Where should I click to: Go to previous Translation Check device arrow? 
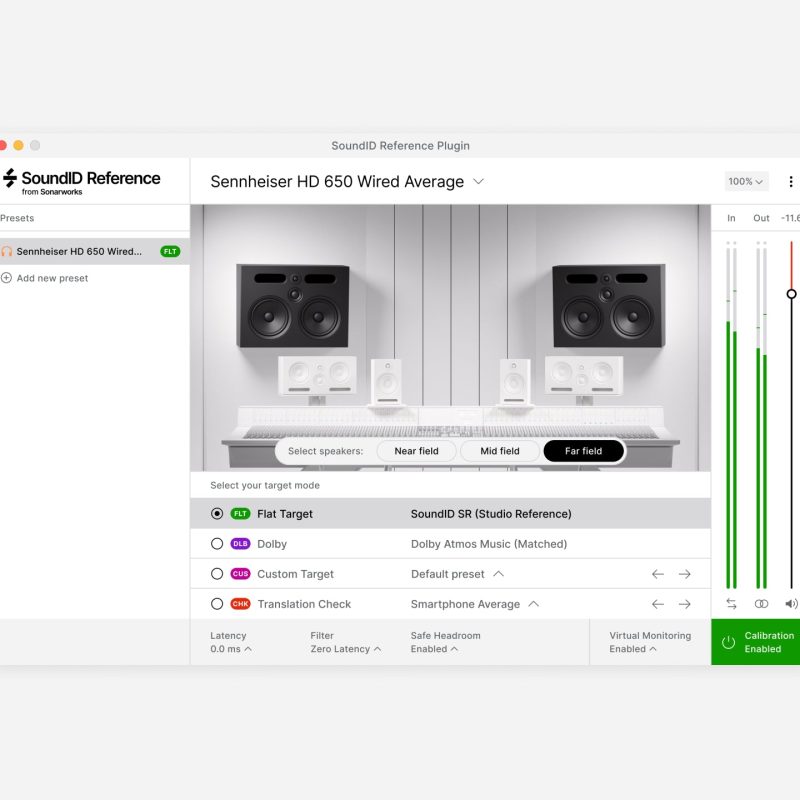pyautogui.click(x=658, y=605)
